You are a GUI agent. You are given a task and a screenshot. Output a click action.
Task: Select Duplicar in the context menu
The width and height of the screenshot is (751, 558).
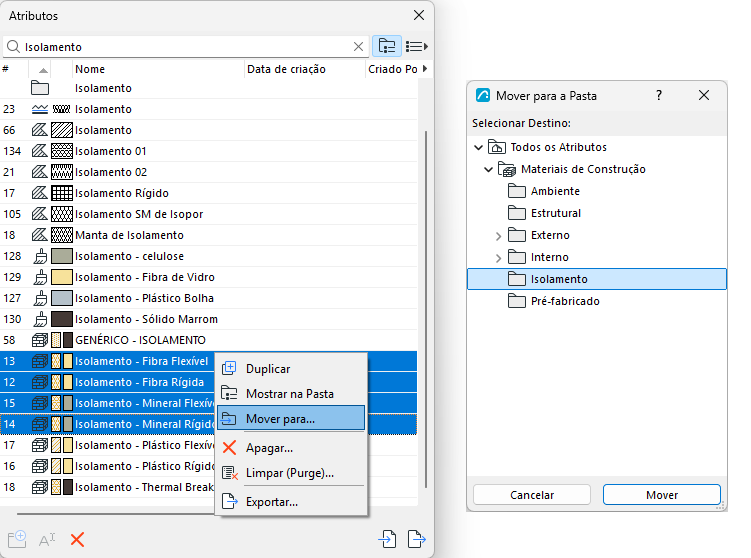pos(291,369)
